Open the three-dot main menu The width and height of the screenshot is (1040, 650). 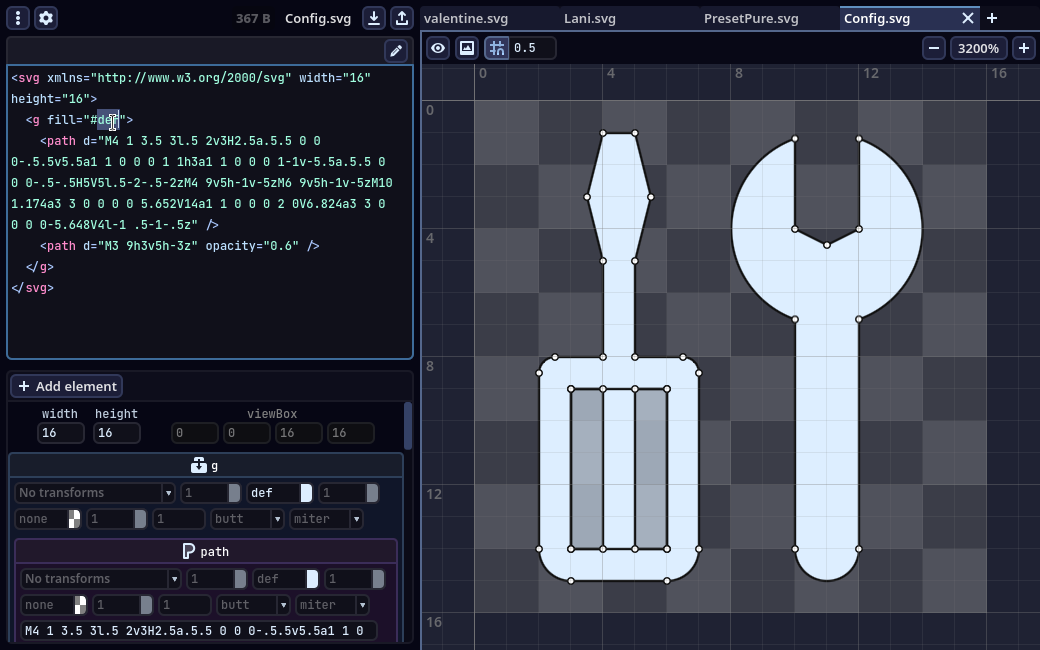tap(18, 18)
